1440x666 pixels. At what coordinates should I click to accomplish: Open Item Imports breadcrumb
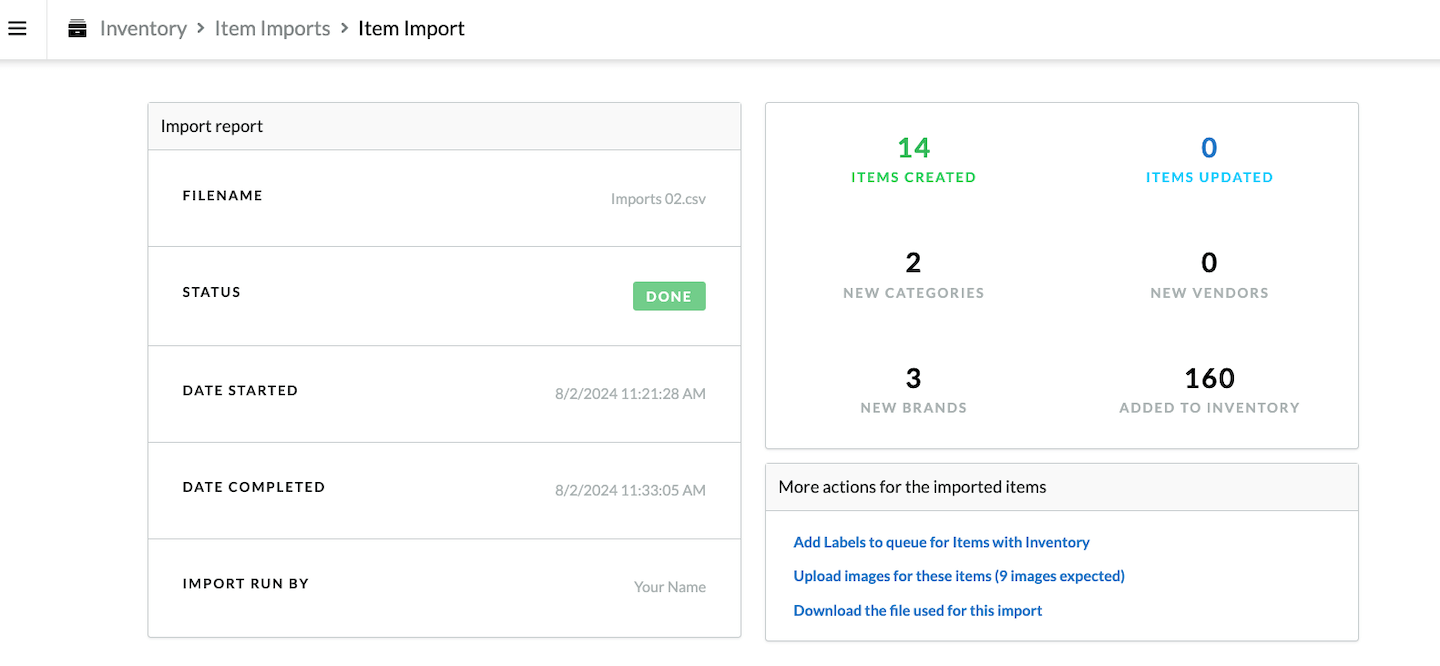[x=272, y=29]
